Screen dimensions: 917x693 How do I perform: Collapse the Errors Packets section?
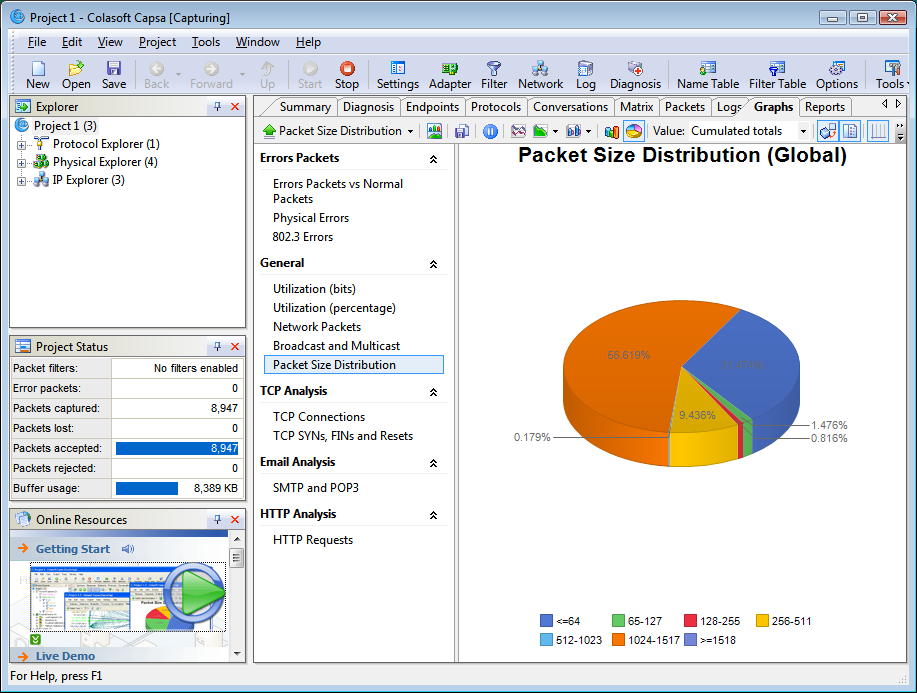(x=433, y=159)
